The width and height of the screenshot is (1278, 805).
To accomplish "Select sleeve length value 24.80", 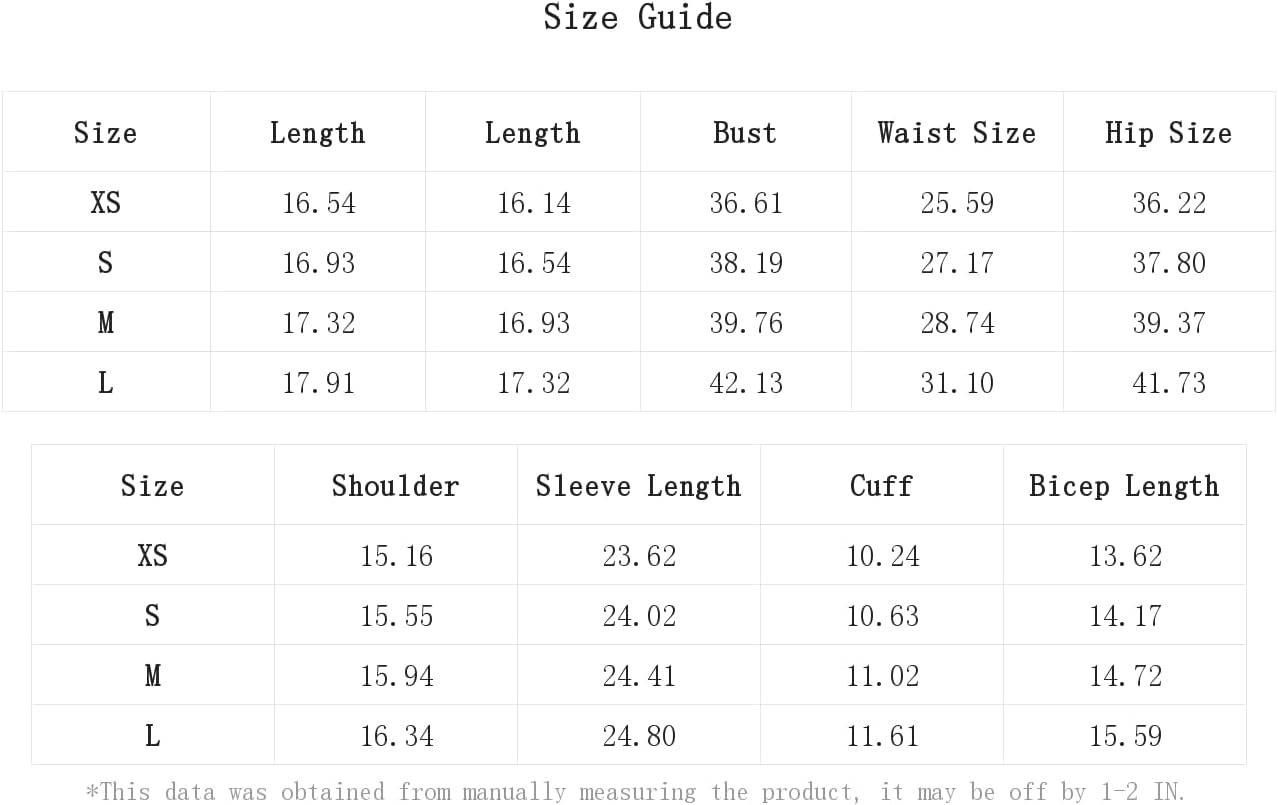I will pos(639,736).
